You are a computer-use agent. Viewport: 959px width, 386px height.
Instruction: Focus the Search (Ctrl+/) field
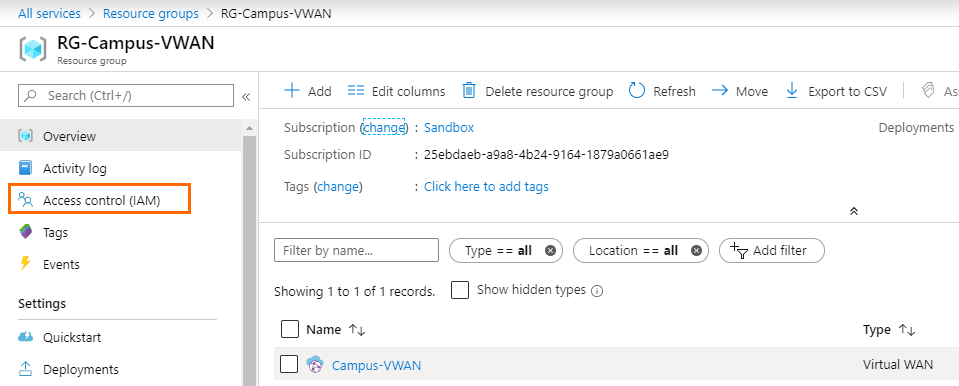pyautogui.click(x=126, y=95)
